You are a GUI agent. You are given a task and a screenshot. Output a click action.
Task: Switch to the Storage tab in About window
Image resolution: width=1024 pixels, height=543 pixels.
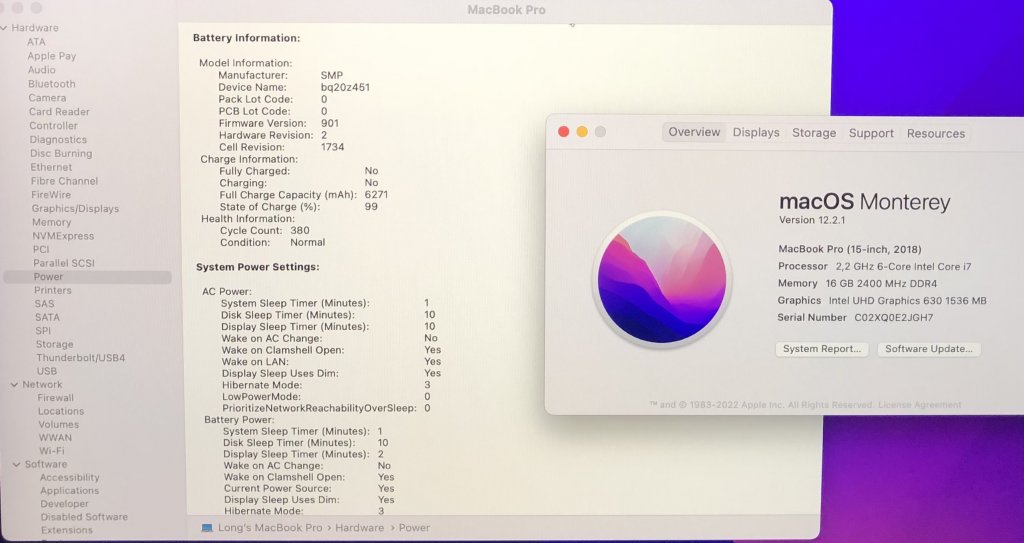click(814, 133)
